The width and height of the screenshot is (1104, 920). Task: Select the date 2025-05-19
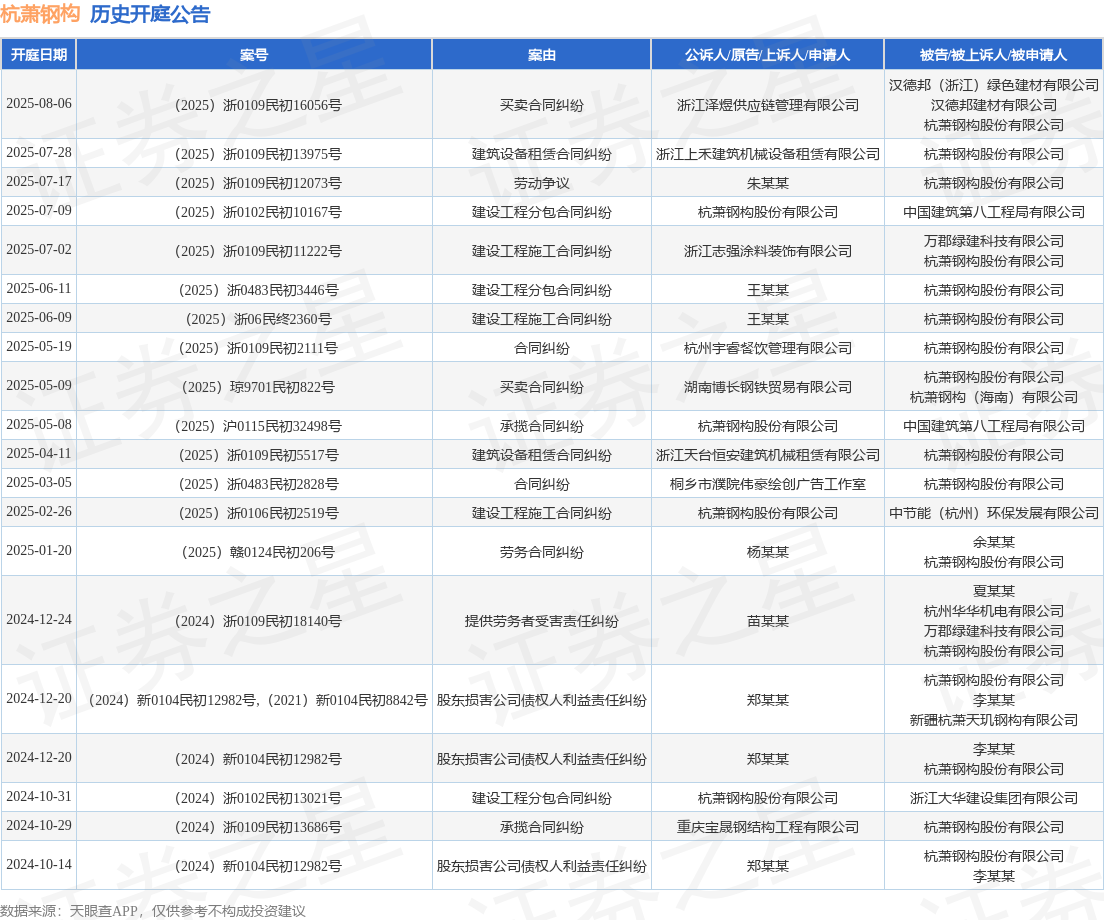39,346
